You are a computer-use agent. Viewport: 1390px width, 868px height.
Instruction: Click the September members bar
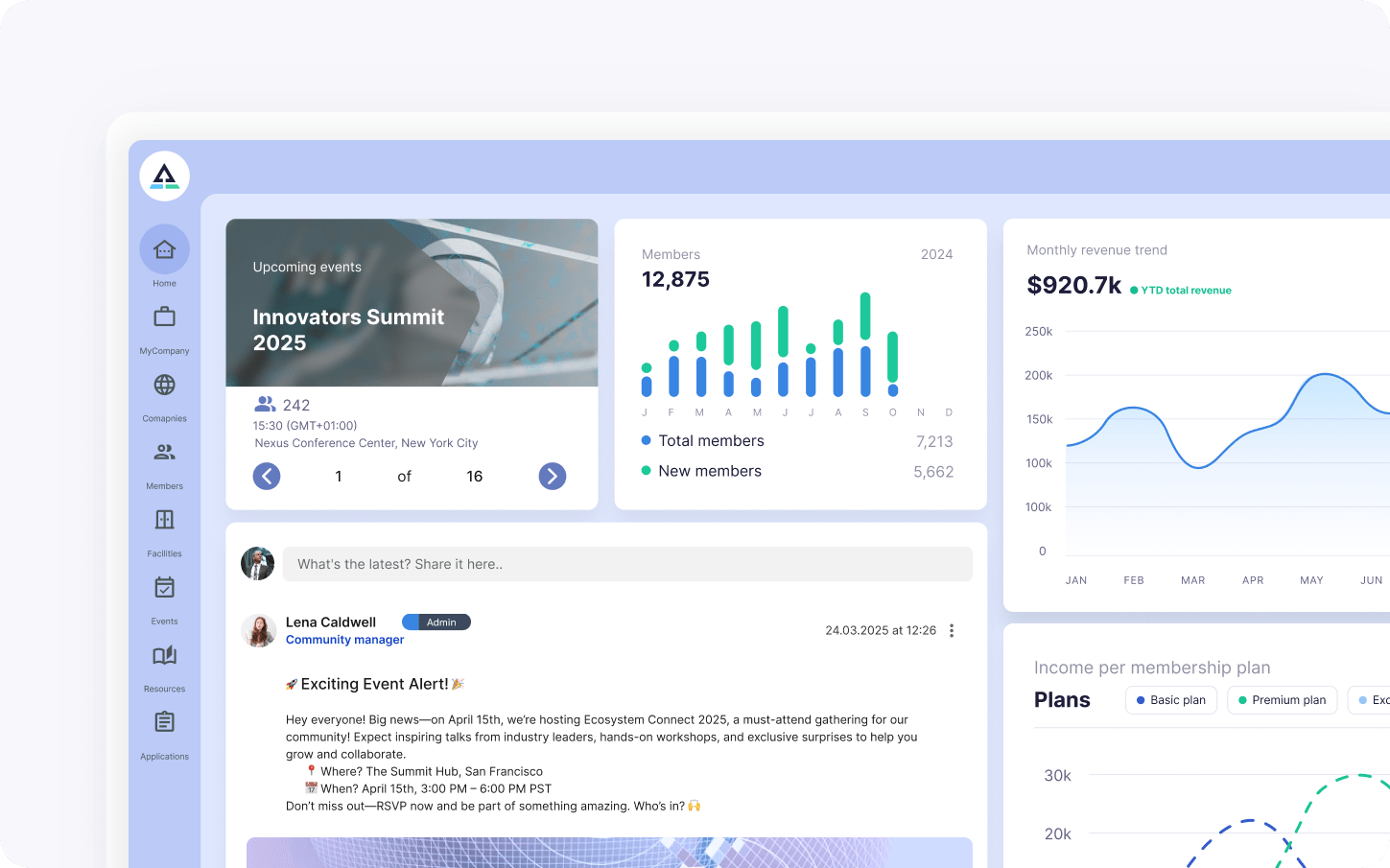tap(865, 344)
